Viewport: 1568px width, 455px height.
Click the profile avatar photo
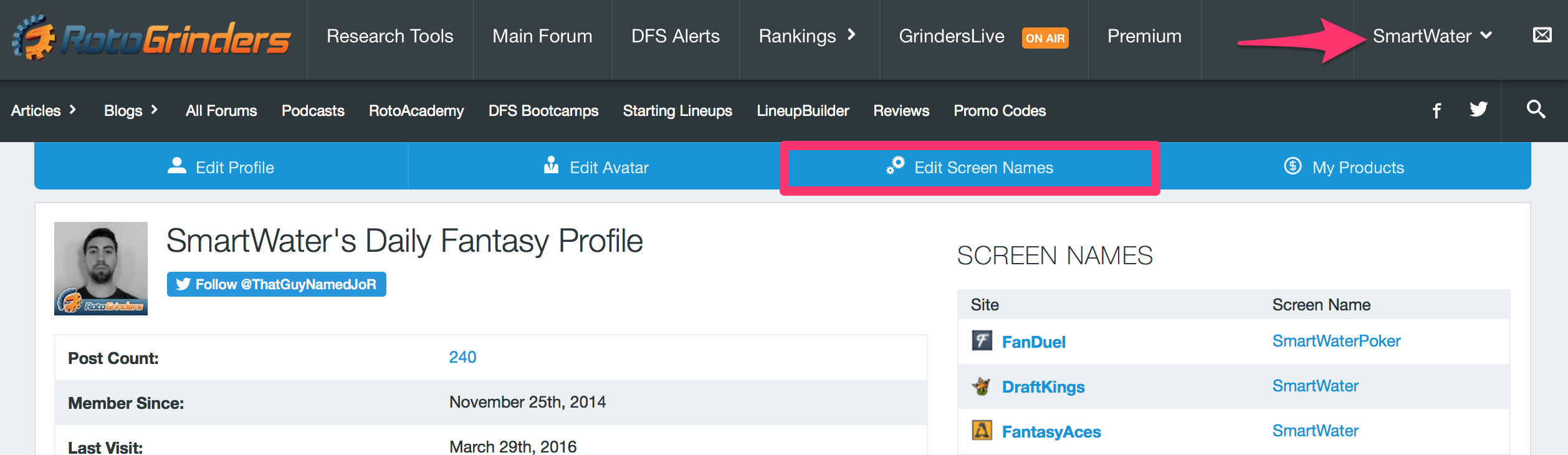coord(101,269)
